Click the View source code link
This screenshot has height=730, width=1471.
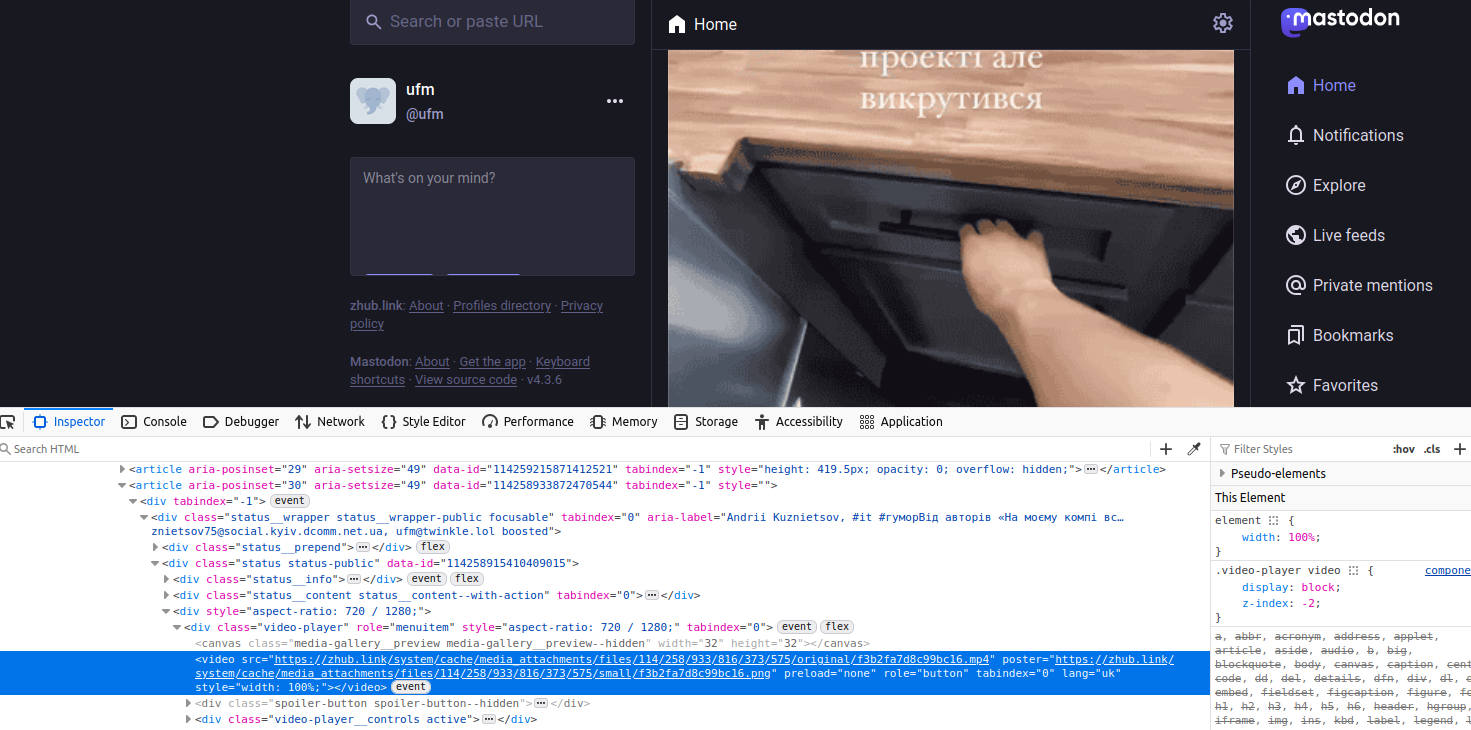tap(465, 380)
